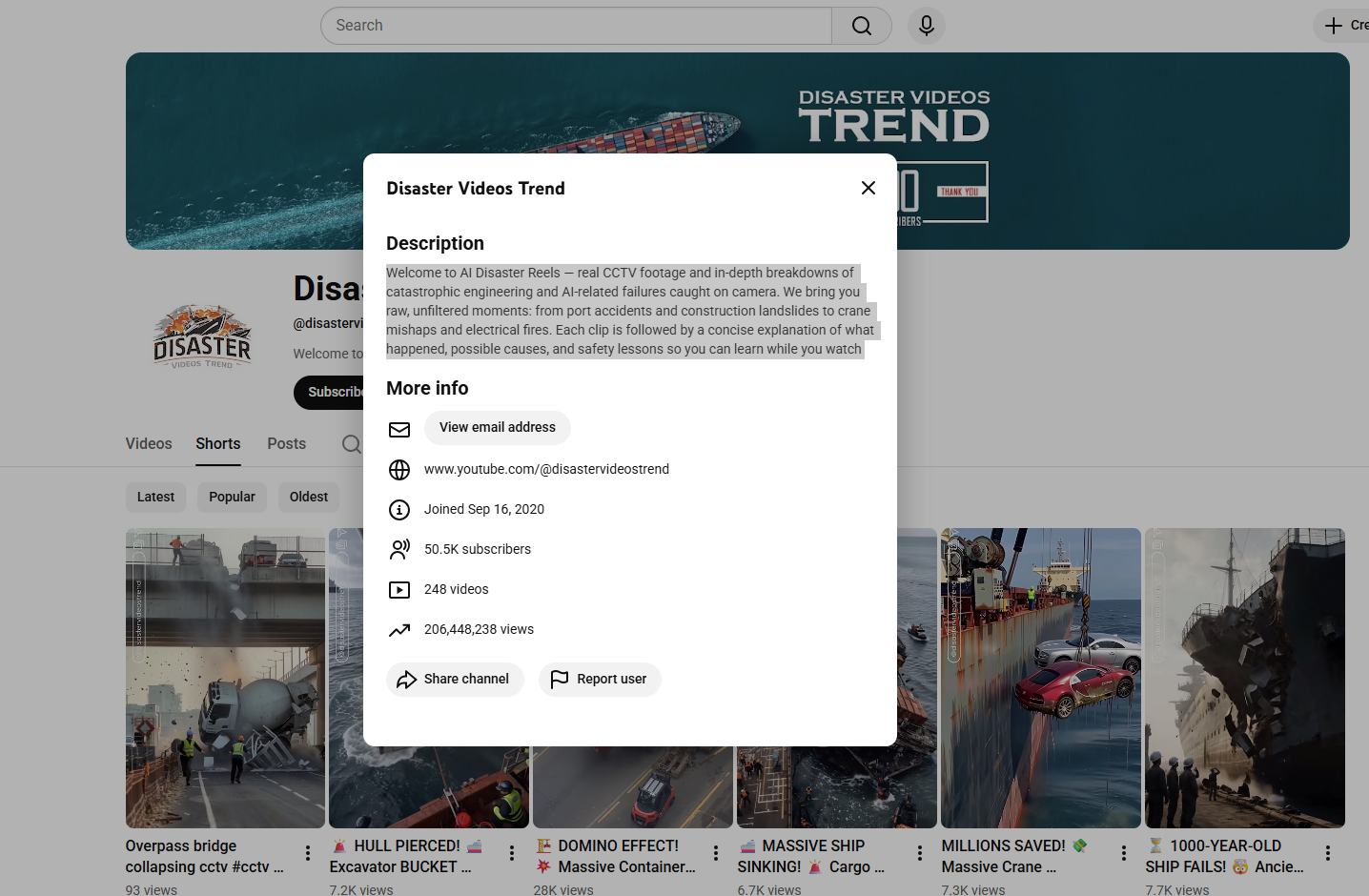Open the Posts tab
The image size is (1369, 896).
point(286,444)
